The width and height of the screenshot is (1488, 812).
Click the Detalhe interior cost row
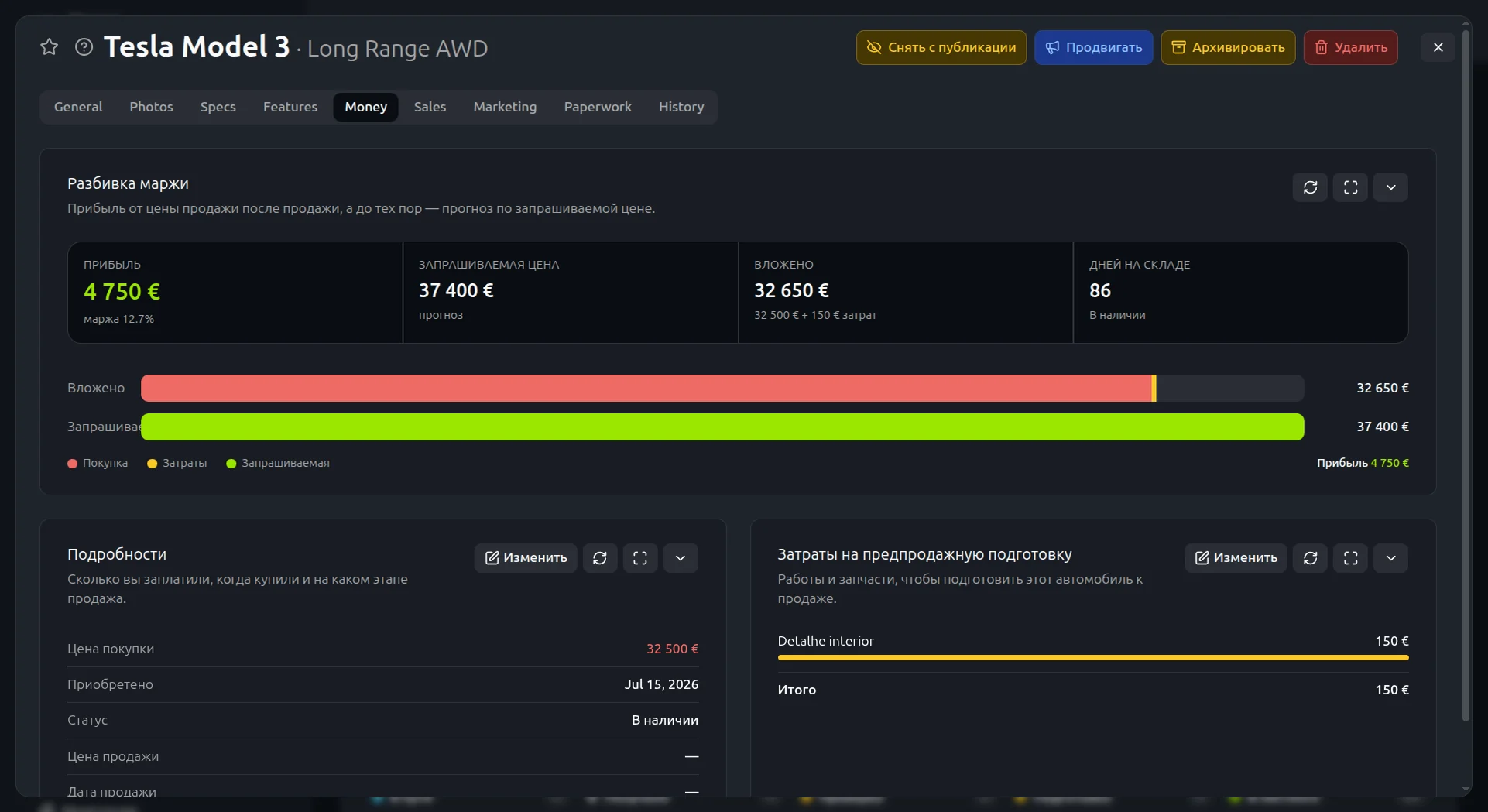[1093, 646]
